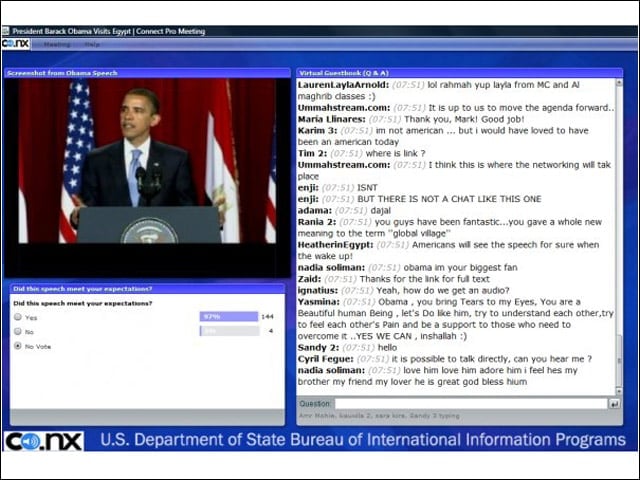Send the question with enter arrow button
The width and height of the screenshot is (640, 480).
coord(614,404)
